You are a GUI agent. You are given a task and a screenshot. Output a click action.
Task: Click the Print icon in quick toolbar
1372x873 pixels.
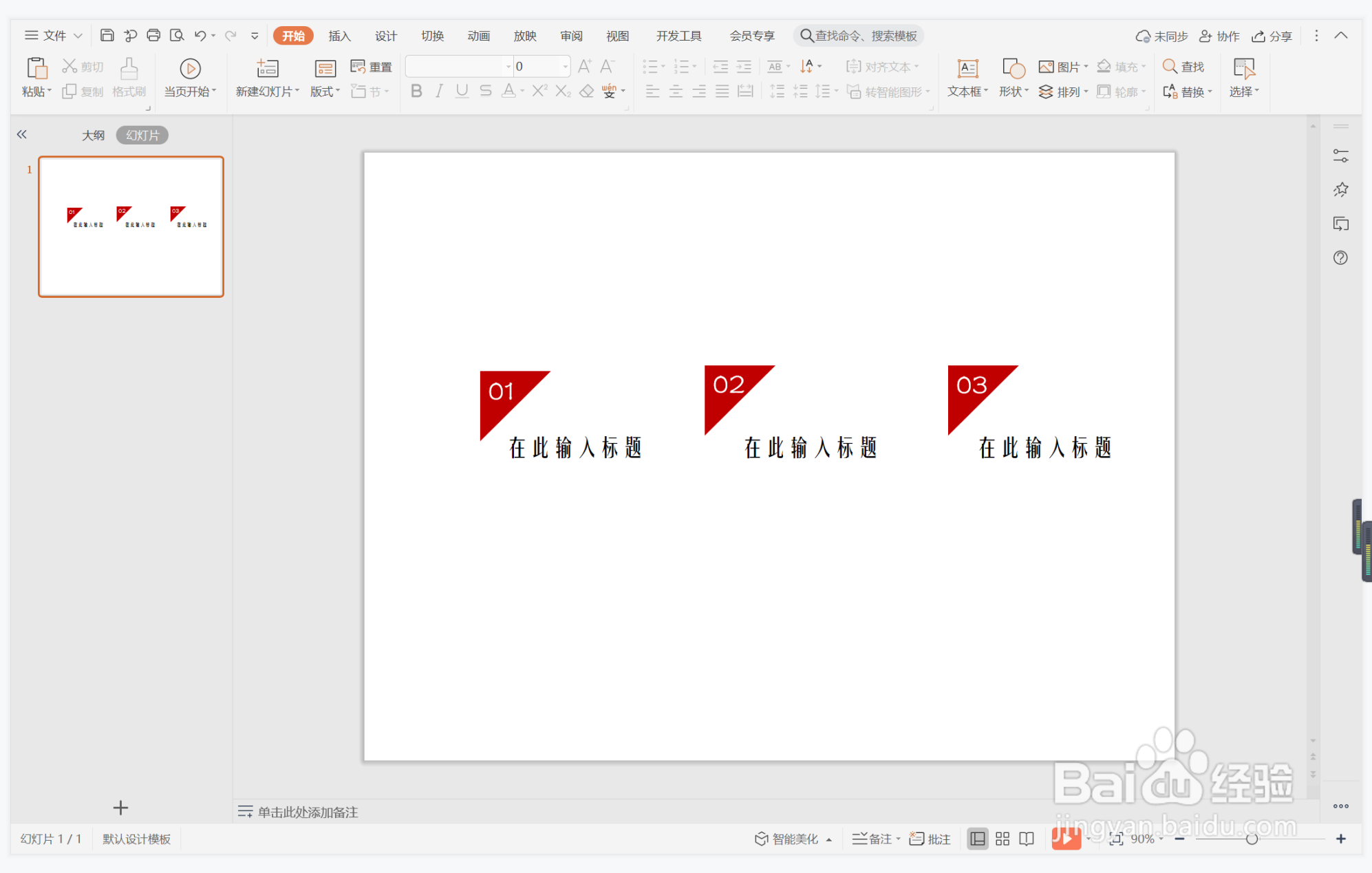point(153,35)
